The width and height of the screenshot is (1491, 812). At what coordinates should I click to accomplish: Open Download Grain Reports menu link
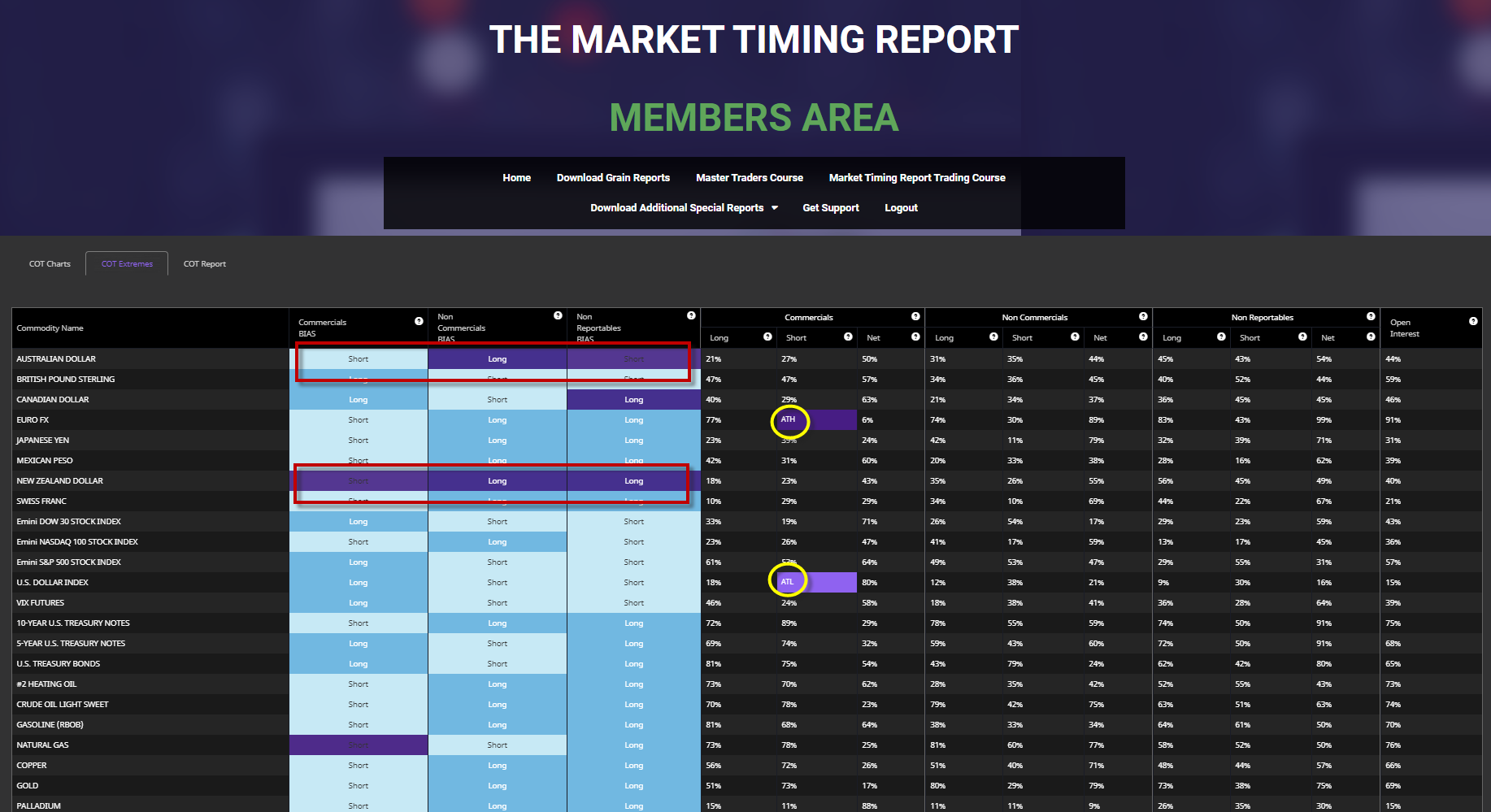click(613, 178)
